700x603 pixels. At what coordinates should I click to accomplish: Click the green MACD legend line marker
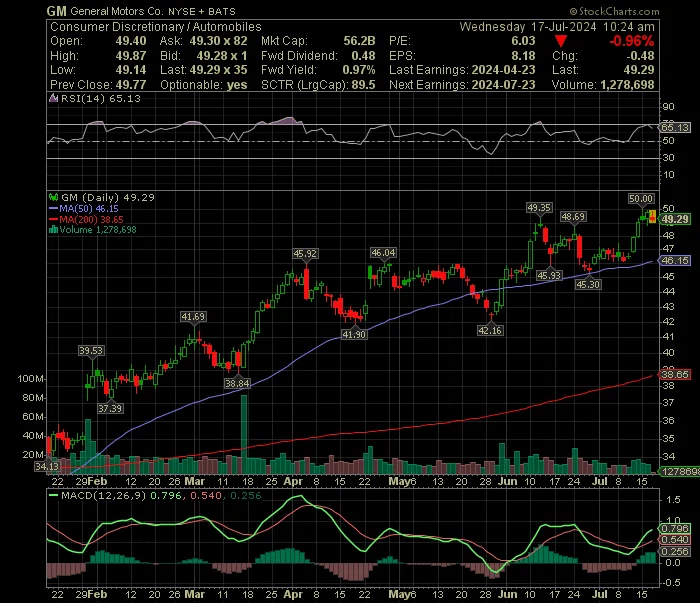pyautogui.click(x=54, y=495)
